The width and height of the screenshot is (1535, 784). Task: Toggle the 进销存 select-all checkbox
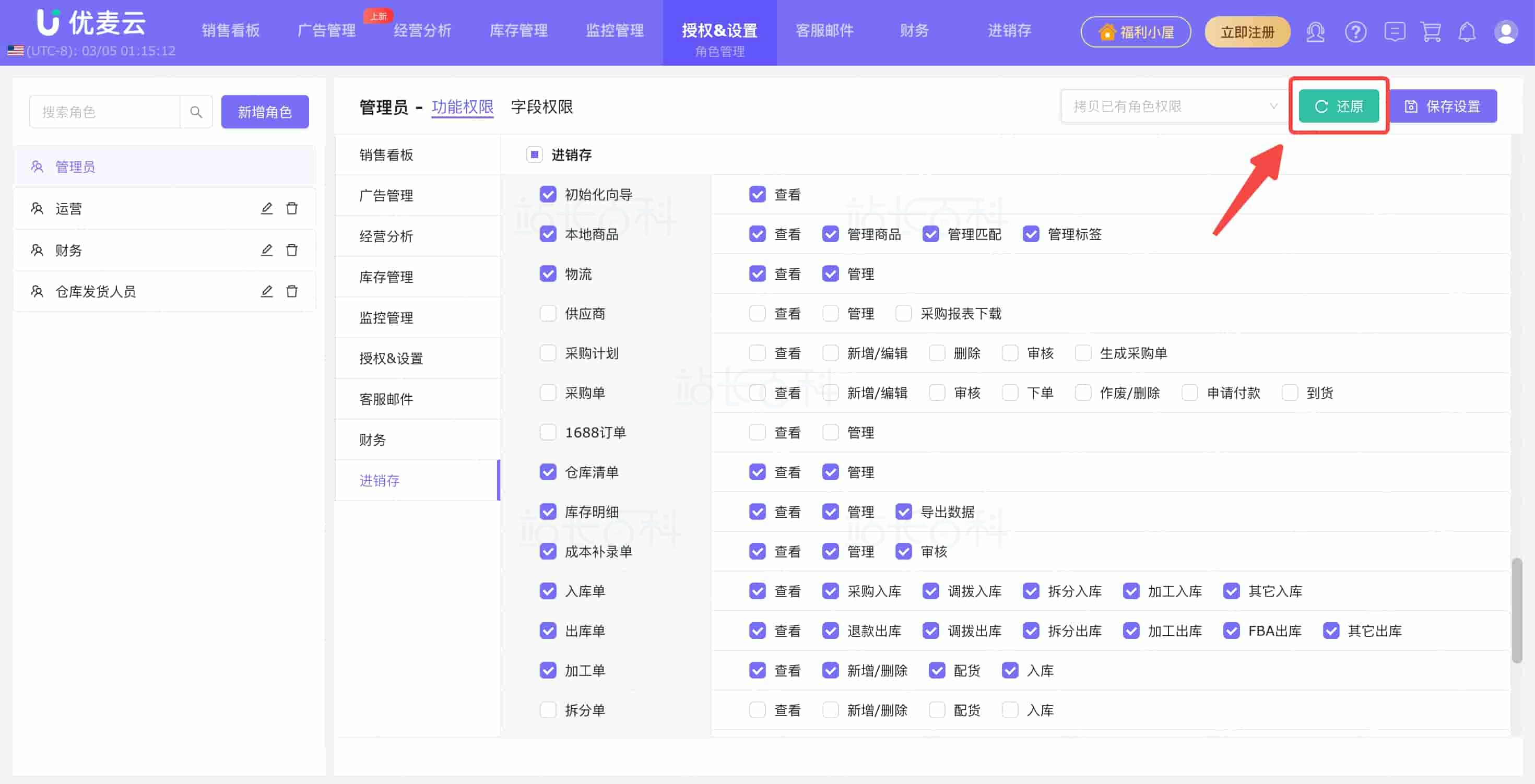pos(534,155)
